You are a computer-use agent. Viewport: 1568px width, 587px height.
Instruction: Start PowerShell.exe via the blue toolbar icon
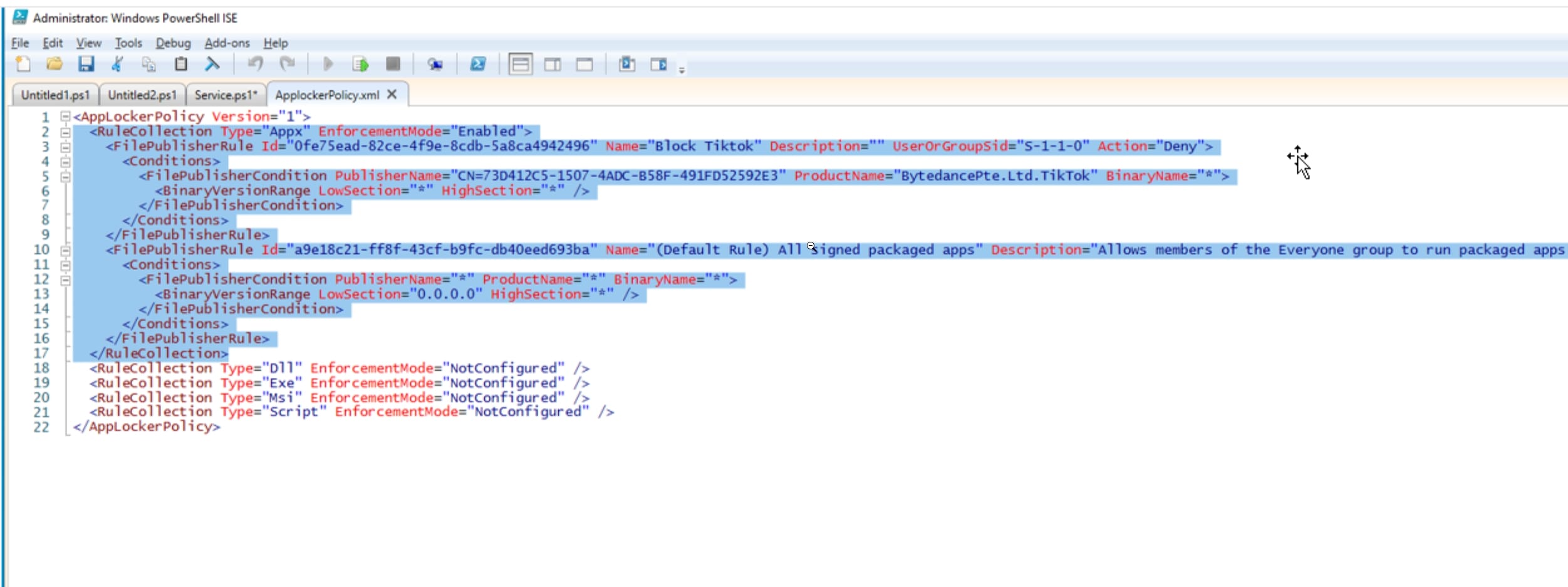point(477,64)
